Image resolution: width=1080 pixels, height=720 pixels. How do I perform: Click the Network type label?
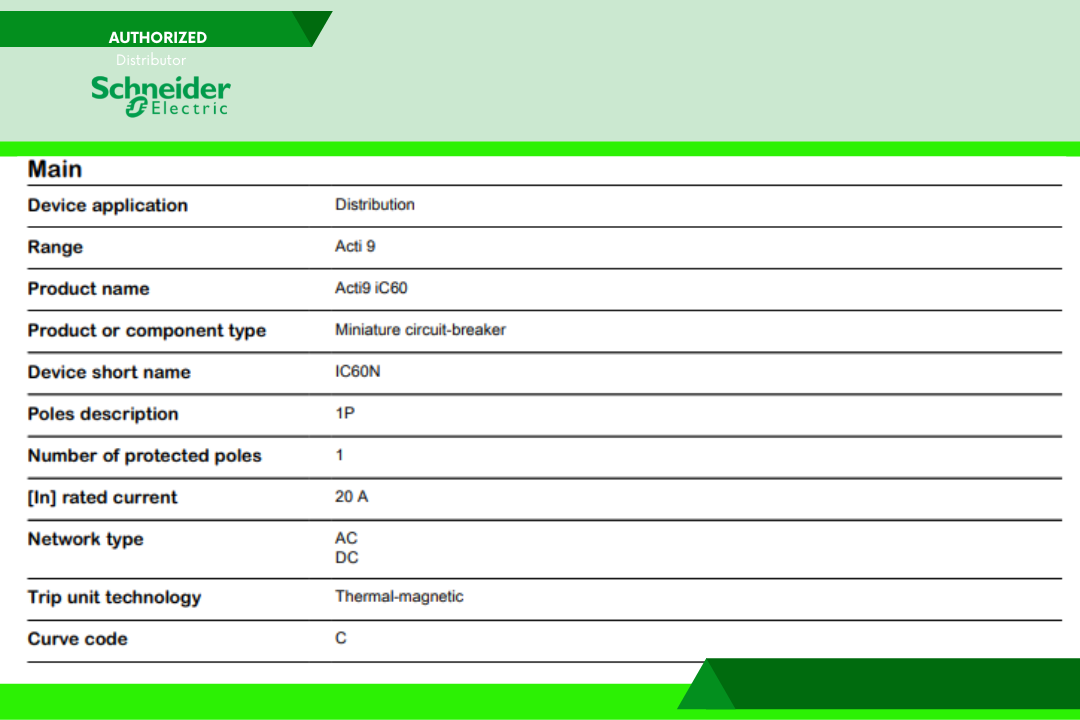click(x=85, y=539)
